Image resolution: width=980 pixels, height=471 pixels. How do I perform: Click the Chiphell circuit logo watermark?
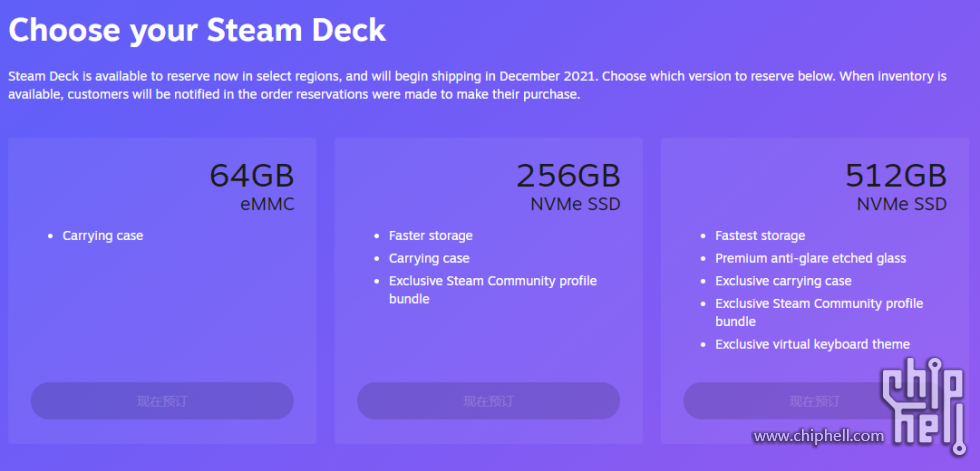tap(923, 405)
